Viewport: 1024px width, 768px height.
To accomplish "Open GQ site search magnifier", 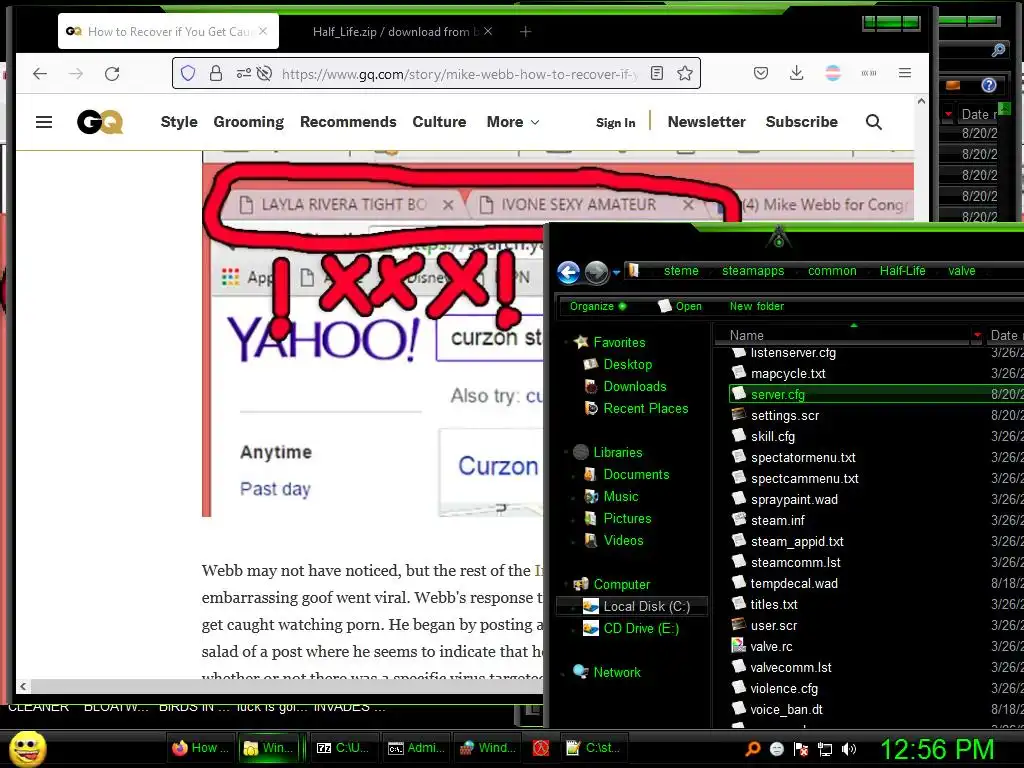I will pos(874,122).
